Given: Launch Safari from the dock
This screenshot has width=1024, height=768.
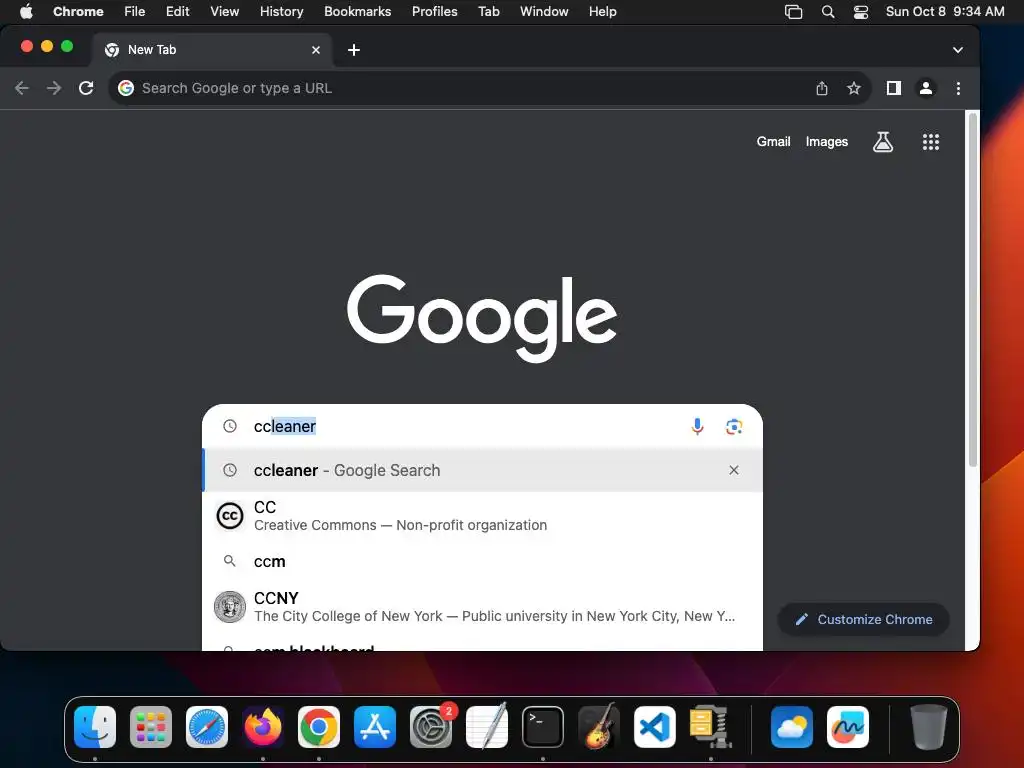Looking at the screenshot, I should 207,727.
